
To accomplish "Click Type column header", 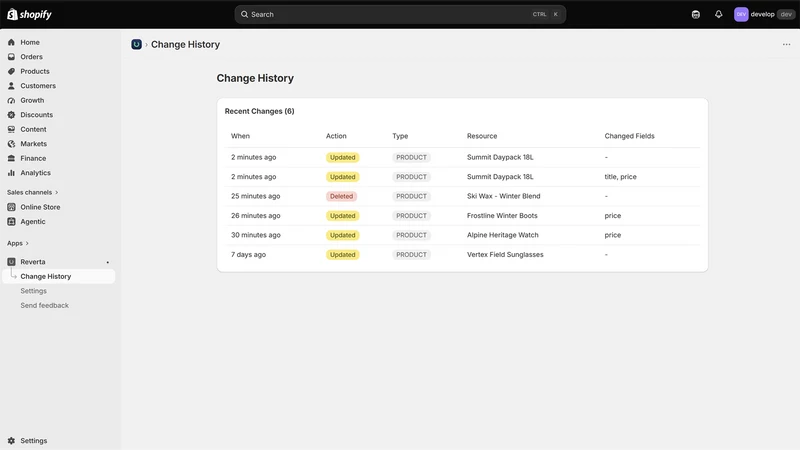I will (400, 136).
